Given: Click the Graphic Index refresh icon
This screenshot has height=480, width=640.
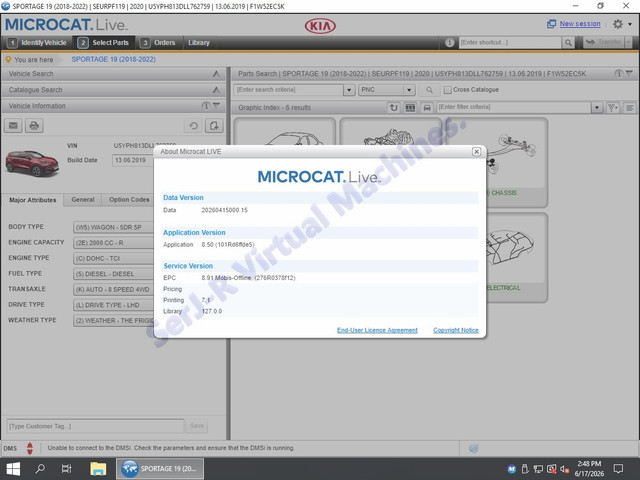Looking at the screenshot, I should coord(393,107).
